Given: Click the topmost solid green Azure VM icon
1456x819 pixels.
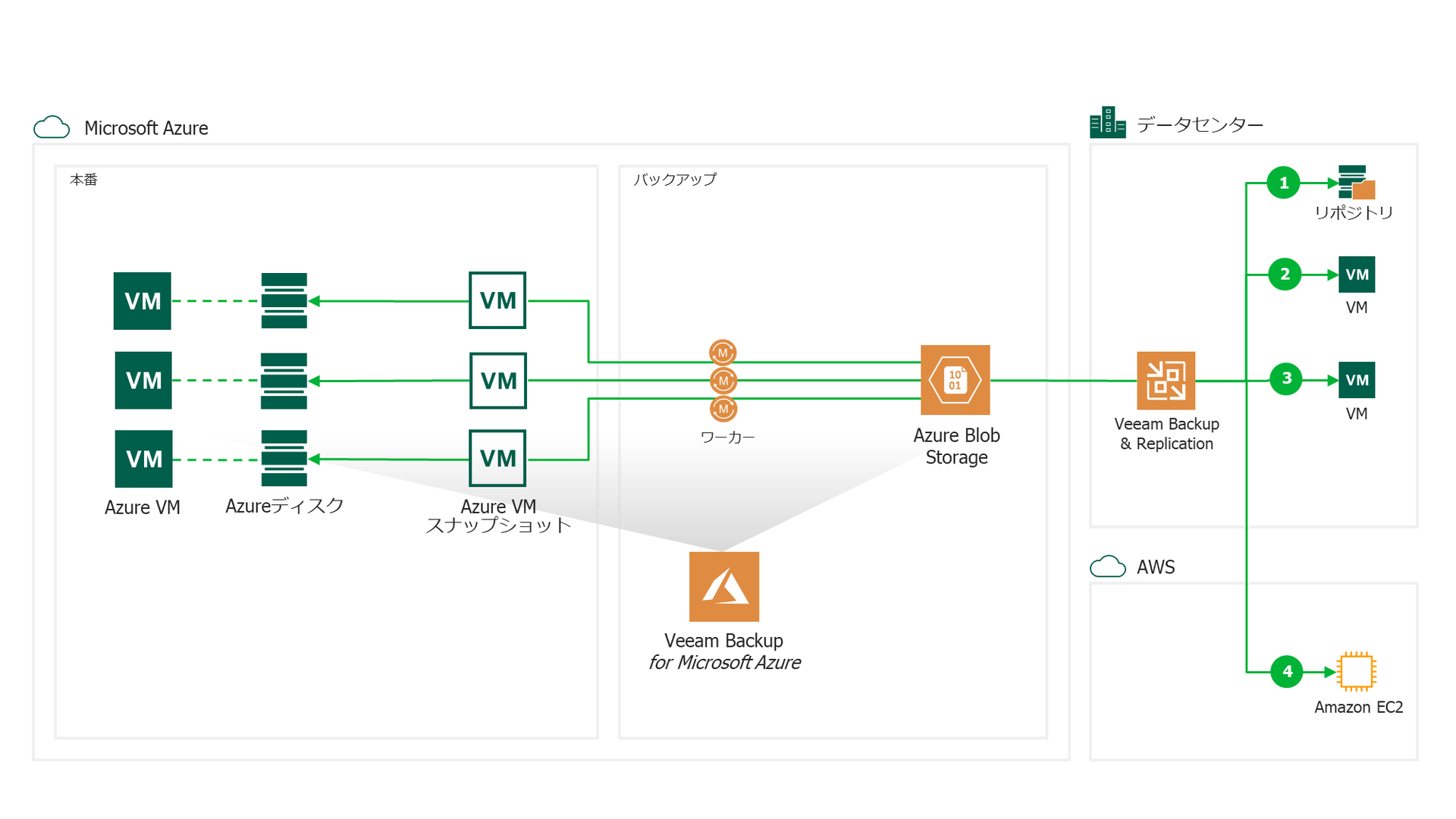Looking at the screenshot, I should [143, 301].
